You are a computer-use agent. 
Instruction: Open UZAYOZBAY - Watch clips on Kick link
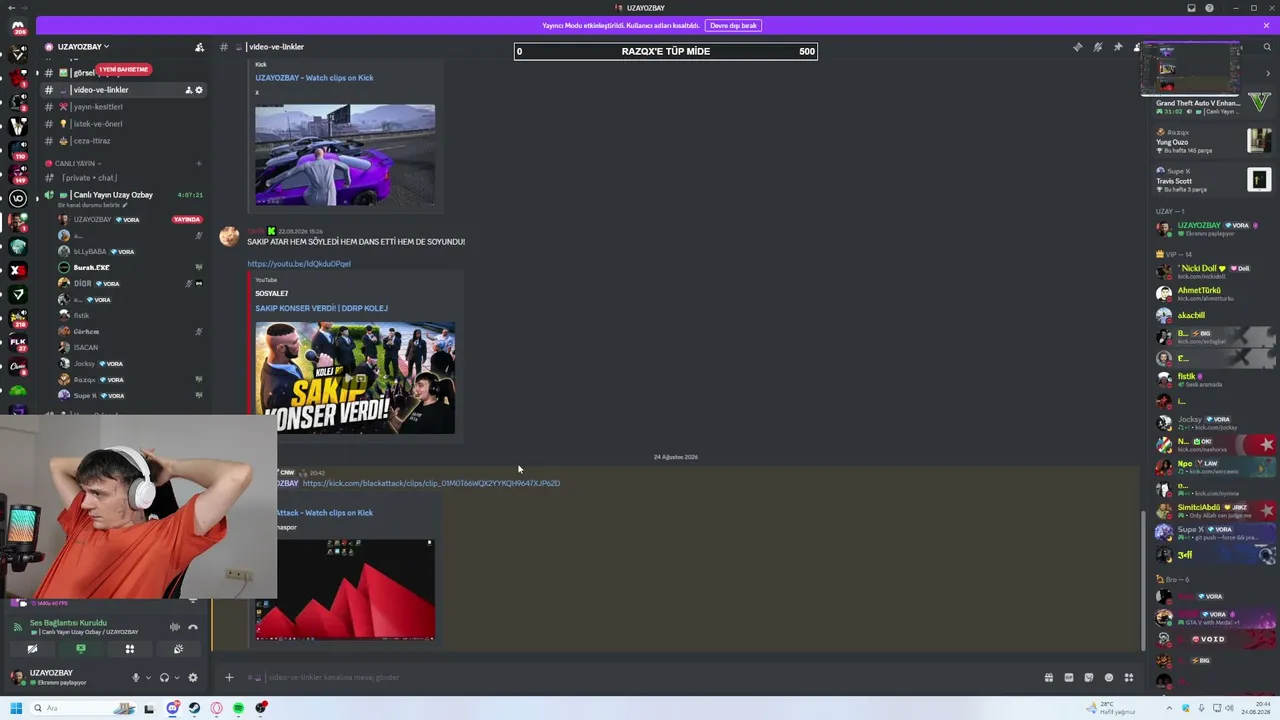click(314, 78)
